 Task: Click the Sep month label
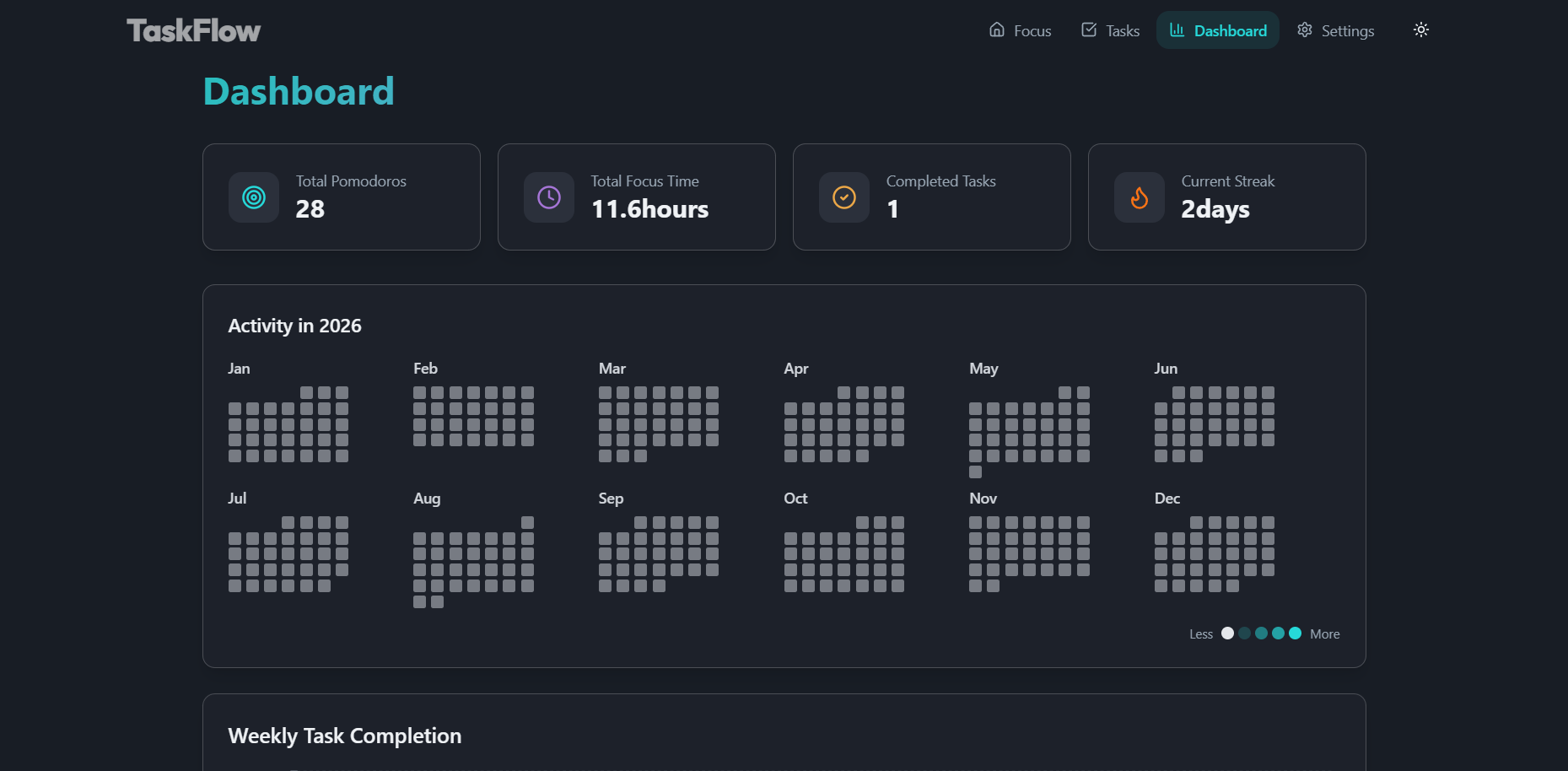coord(611,499)
